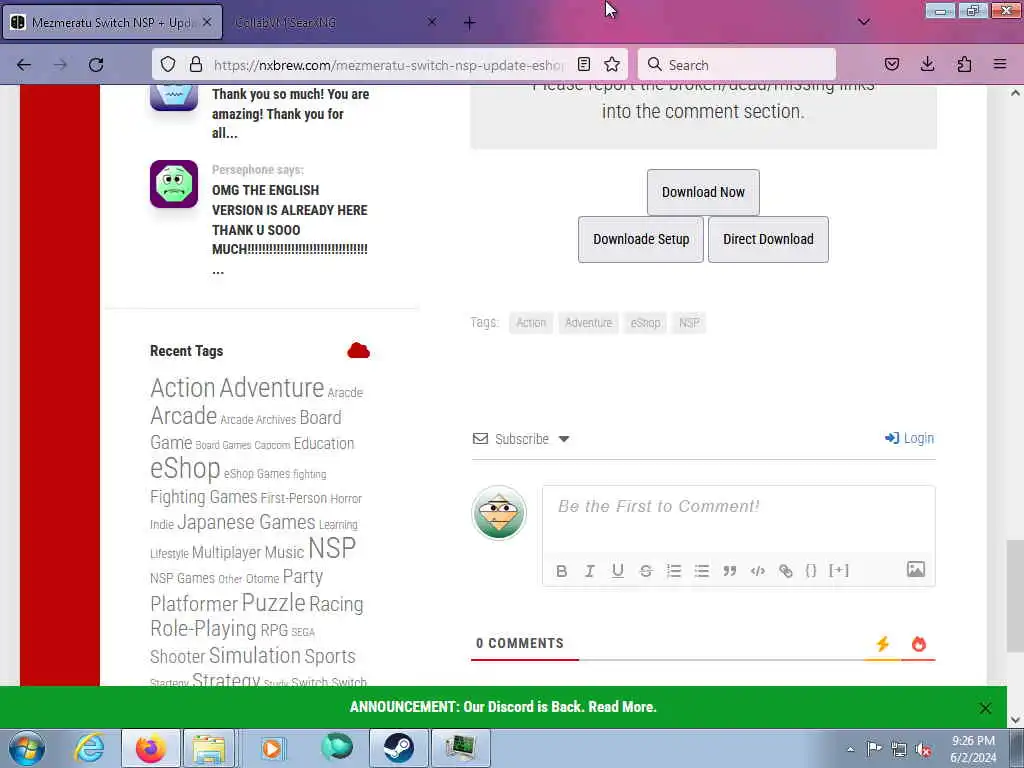
Task: Attach image icon in comment editor
Action: point(916,569)
